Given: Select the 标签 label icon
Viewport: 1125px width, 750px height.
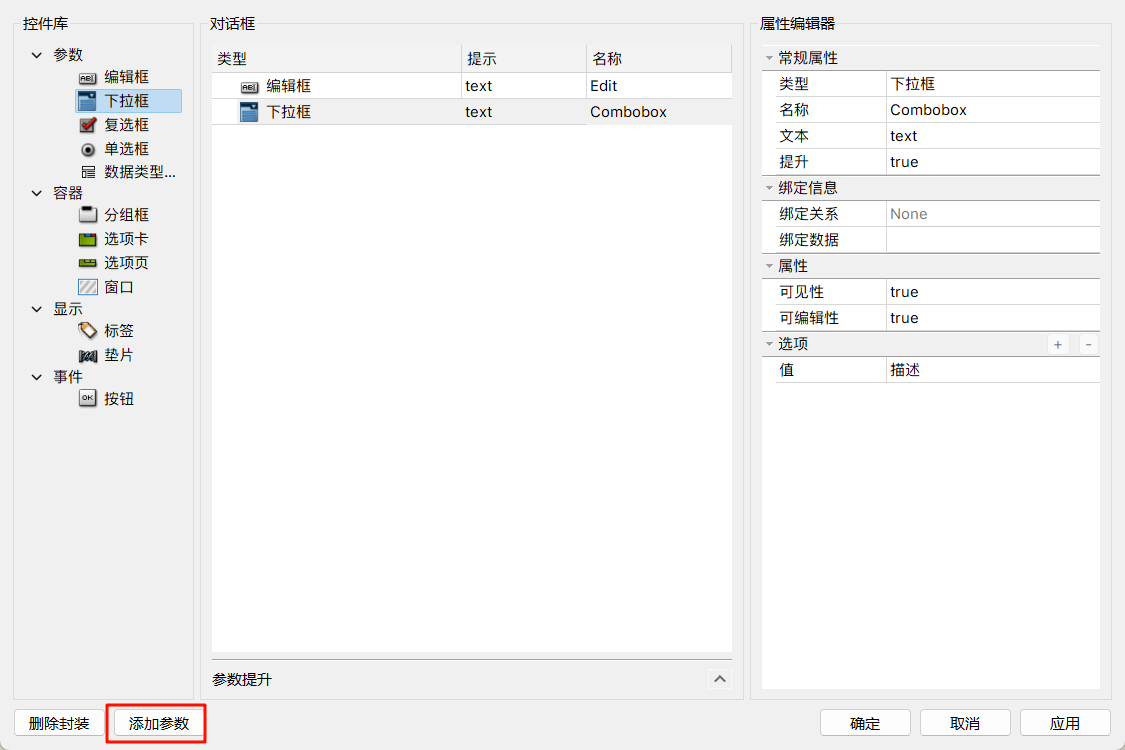Looking at the screenshot, I should [88, 331].
